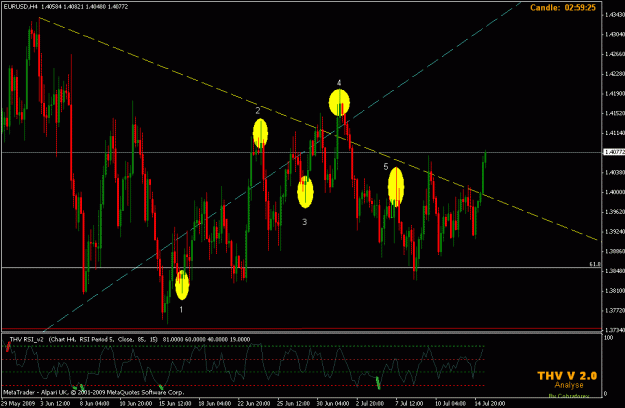Click the THV RSI_v2 indicator label
The image size is (625, 408).
[27, 339]
